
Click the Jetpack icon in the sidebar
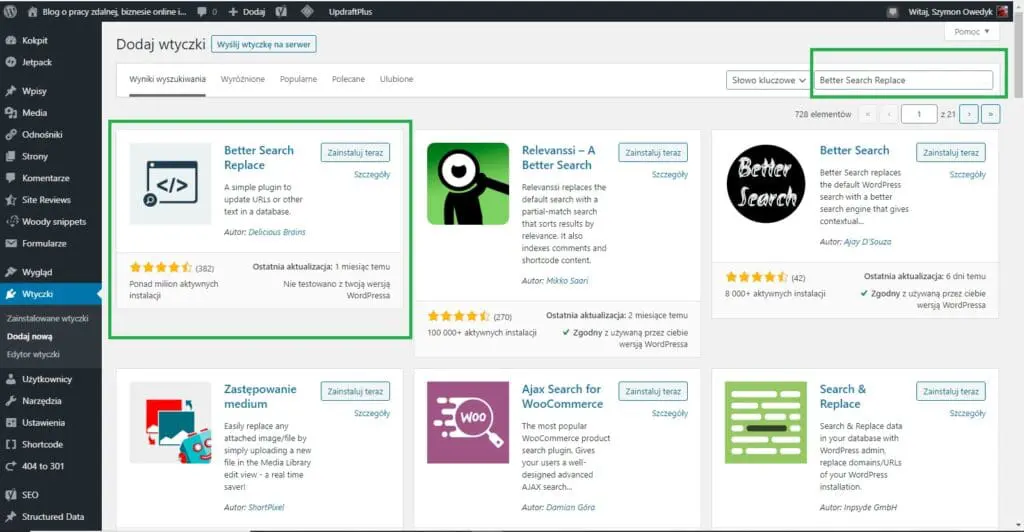tap(10, 62)
